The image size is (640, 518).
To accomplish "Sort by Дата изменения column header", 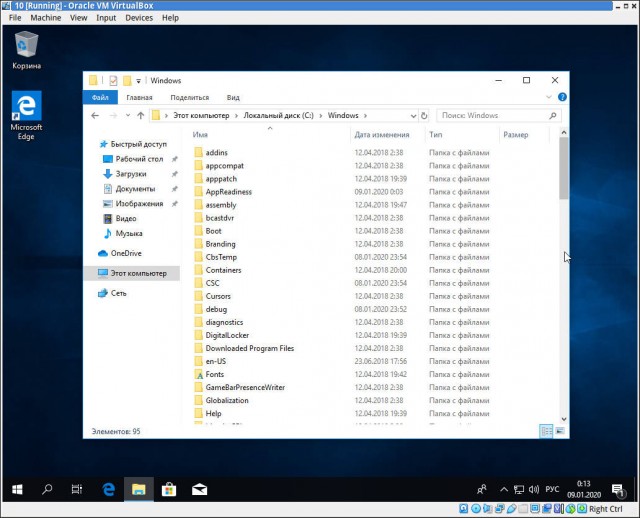I will click(382, 134).
